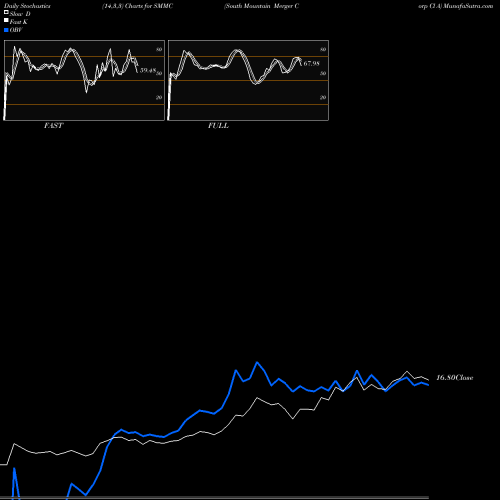Click the peak of the blue OBV line
The height and width of the screenshot is (500, 500).
257,362
